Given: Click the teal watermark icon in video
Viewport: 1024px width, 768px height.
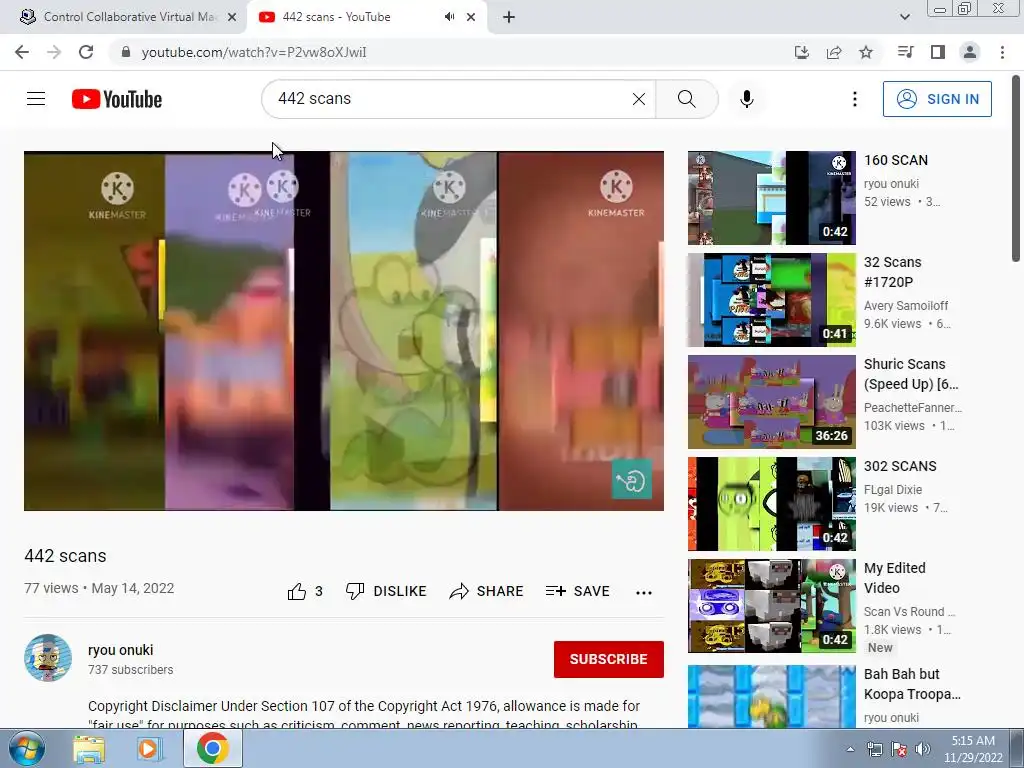Looking at the screenshot, I should [x=632, y=480].
